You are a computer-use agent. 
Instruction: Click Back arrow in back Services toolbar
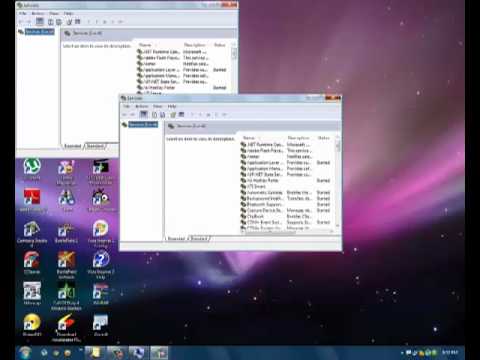[x=21, y=22]
